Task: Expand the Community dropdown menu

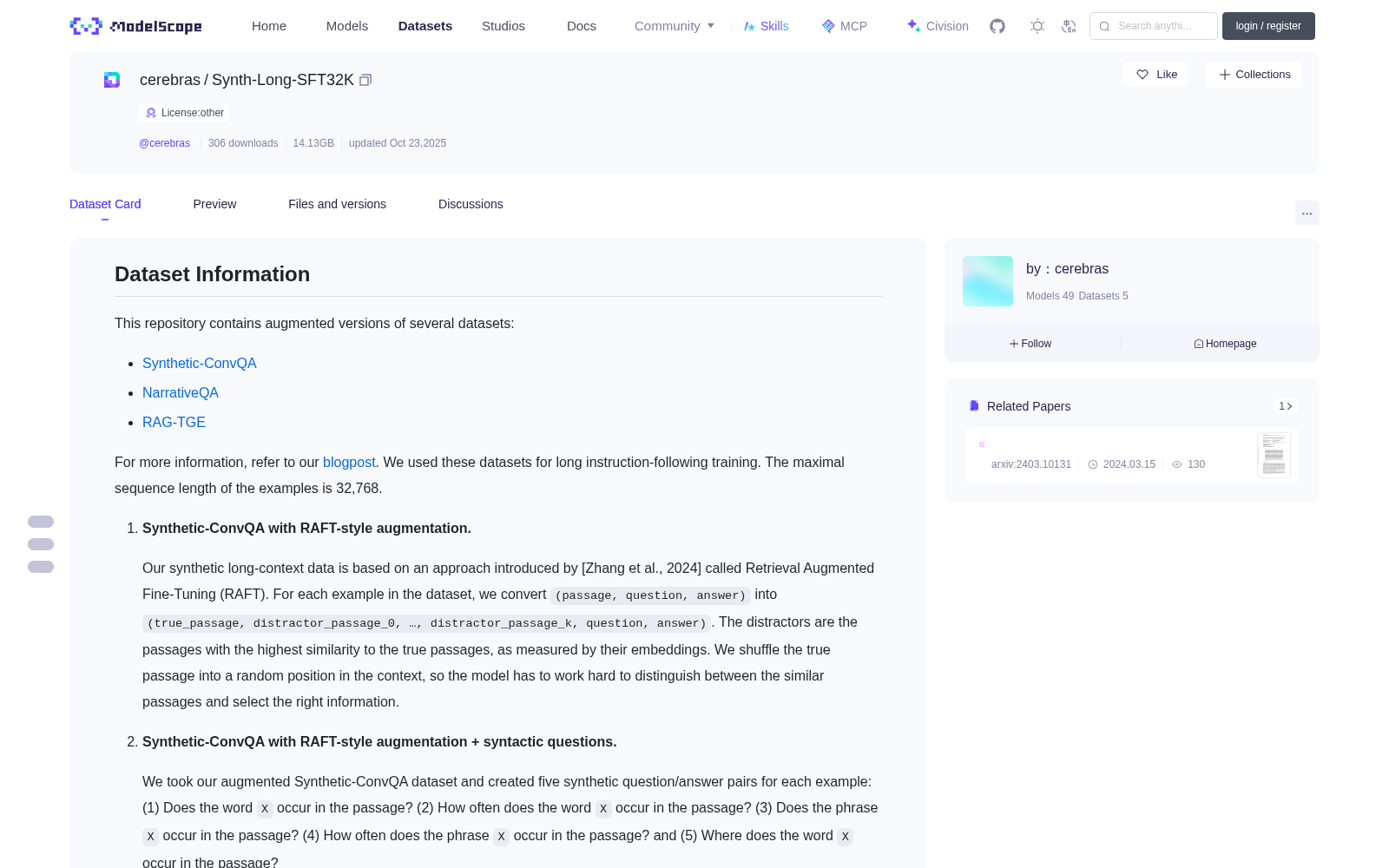Action: [x=675, y=26]
